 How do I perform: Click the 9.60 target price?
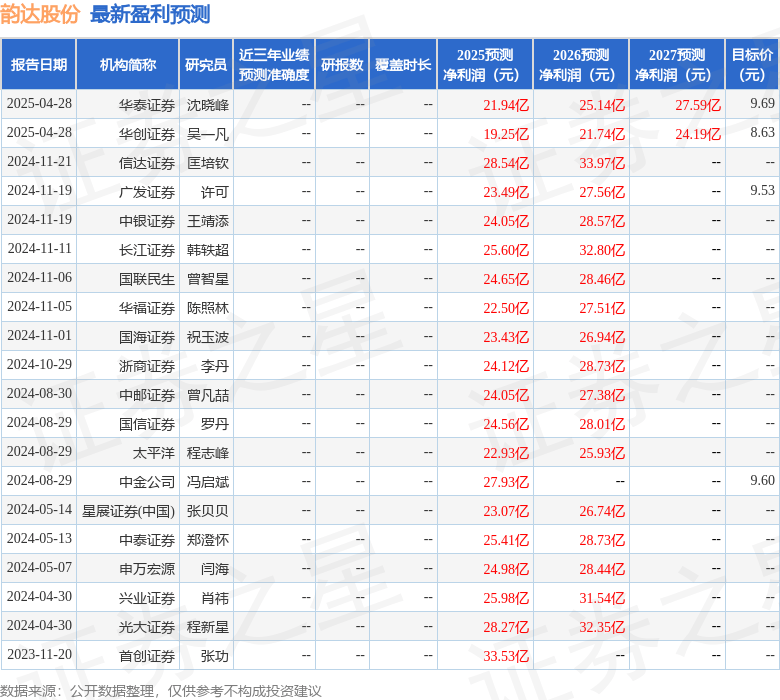click(763, 480)
